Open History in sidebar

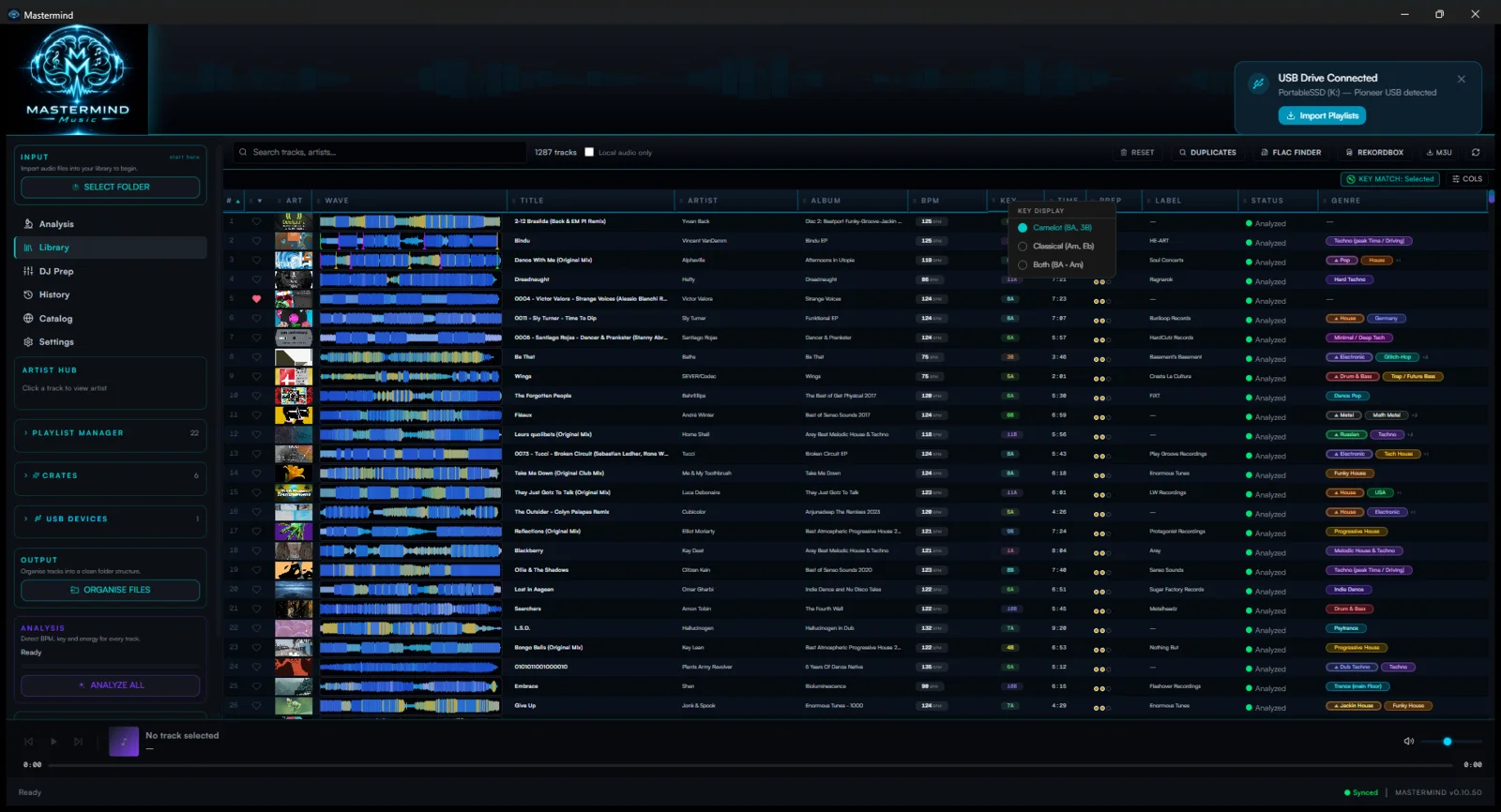(x=110, y=294)
